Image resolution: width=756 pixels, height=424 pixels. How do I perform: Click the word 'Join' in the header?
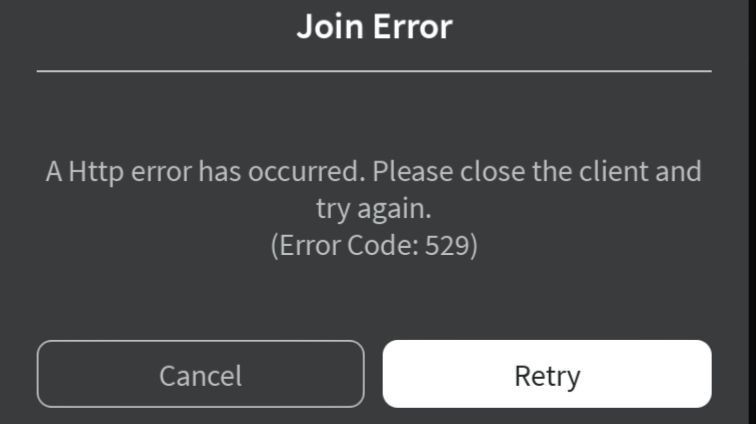[330, 27]
